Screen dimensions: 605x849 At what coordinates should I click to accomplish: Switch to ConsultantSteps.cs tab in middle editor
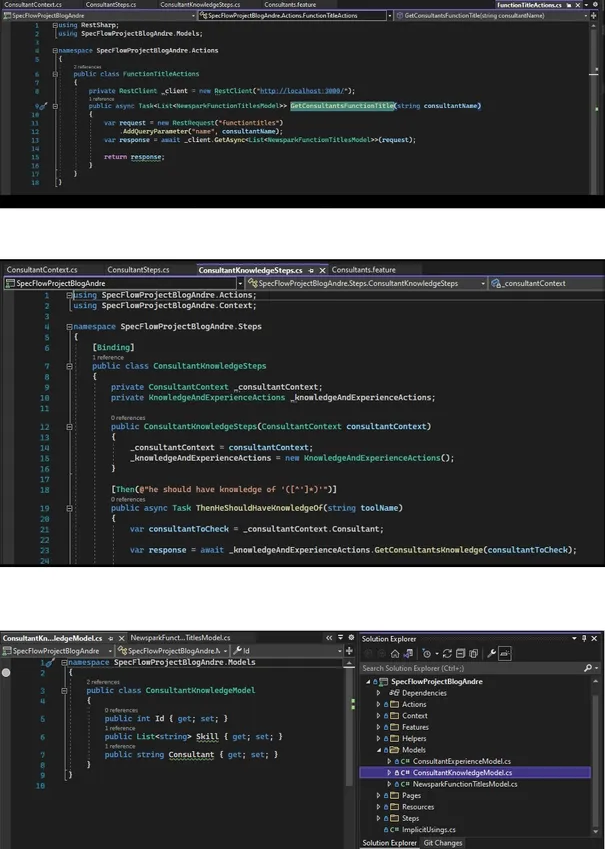[x=138, y=270]
